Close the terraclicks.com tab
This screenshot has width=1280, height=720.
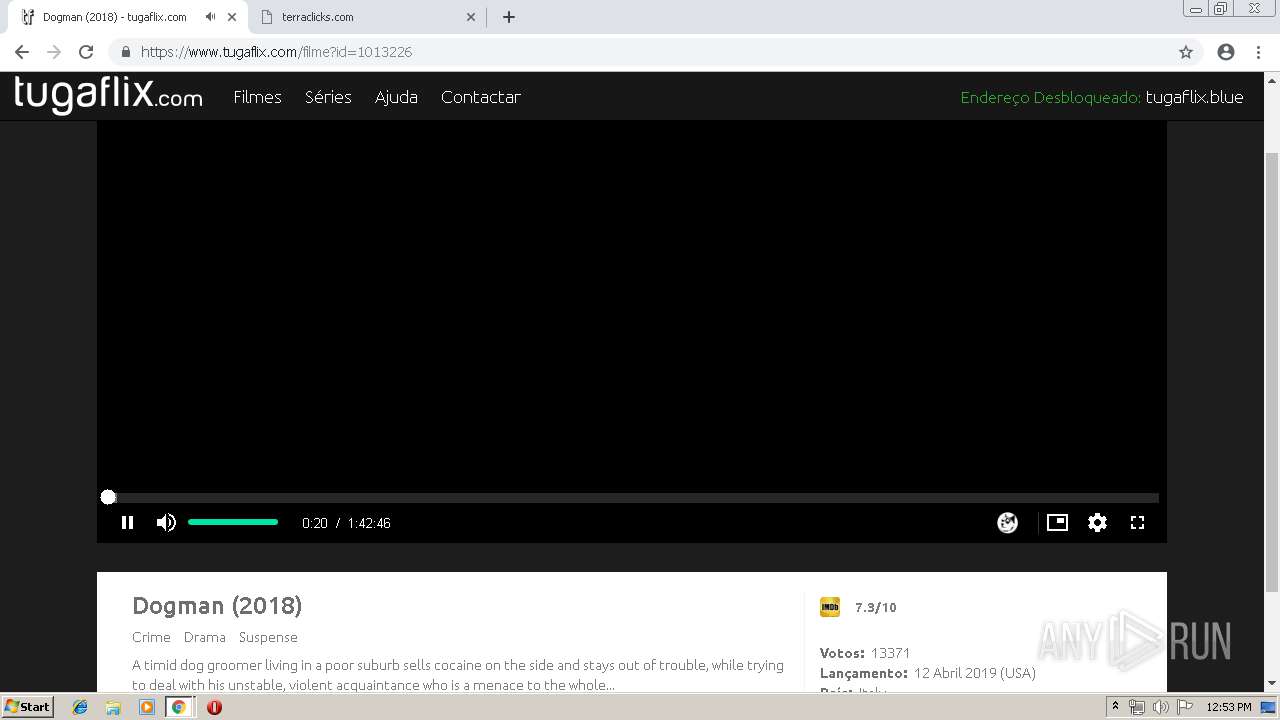tap(471, 17)
